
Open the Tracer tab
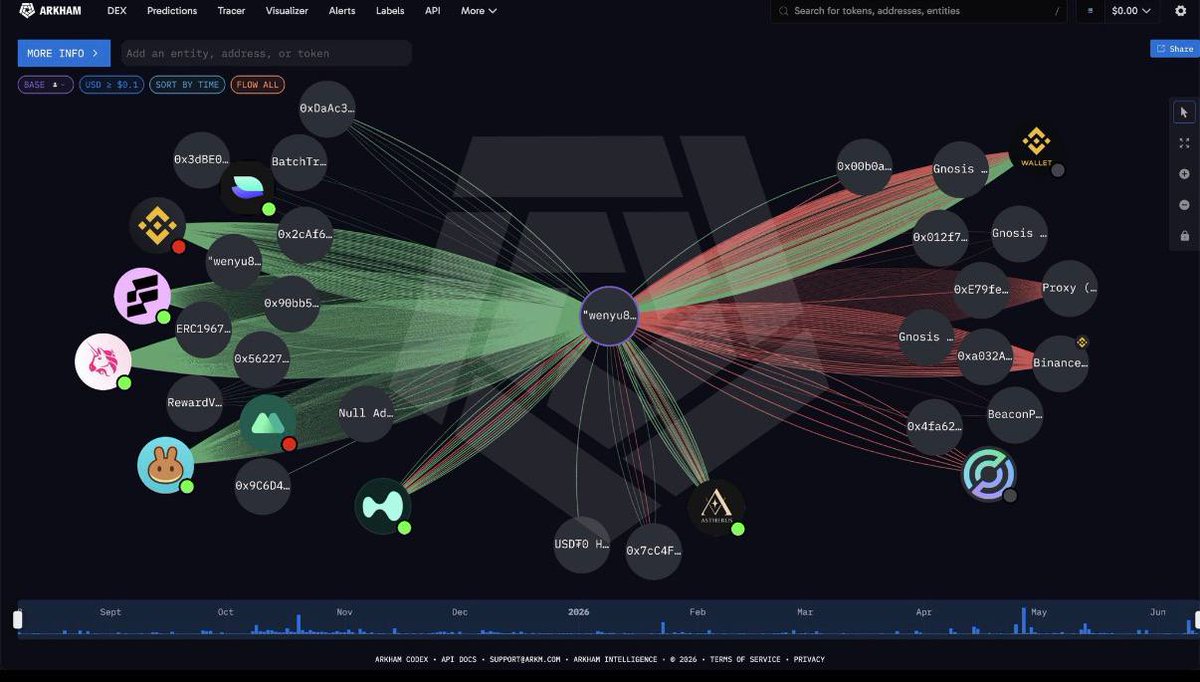coord(231,11)
